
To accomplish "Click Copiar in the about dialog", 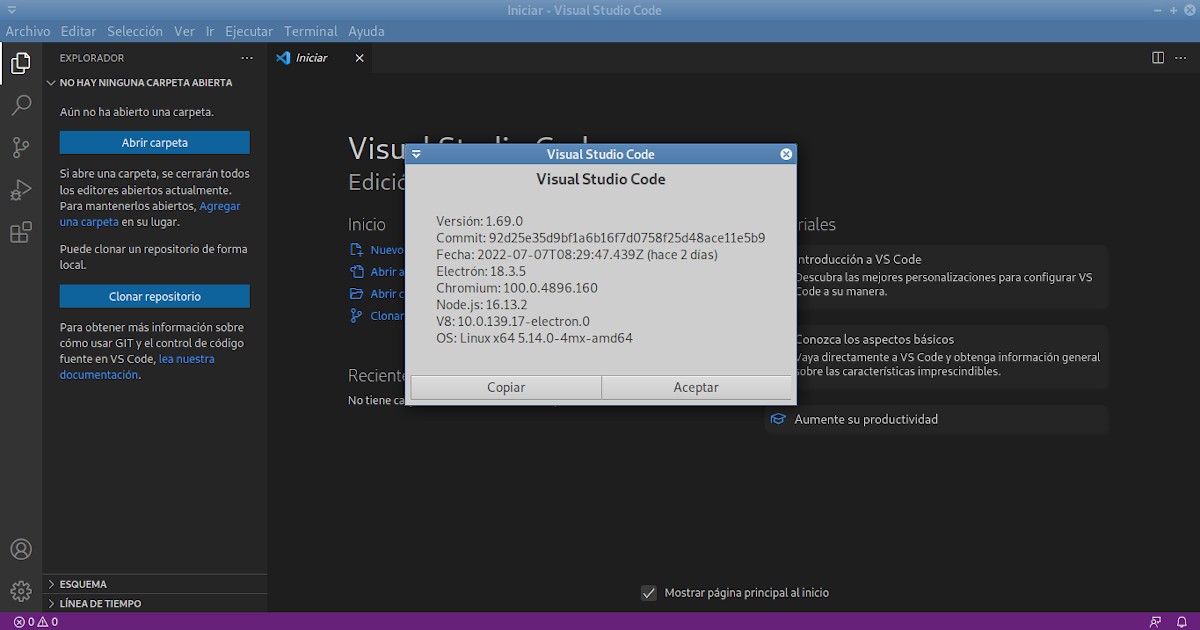I will pyautogui.click(x=506, y=387).
